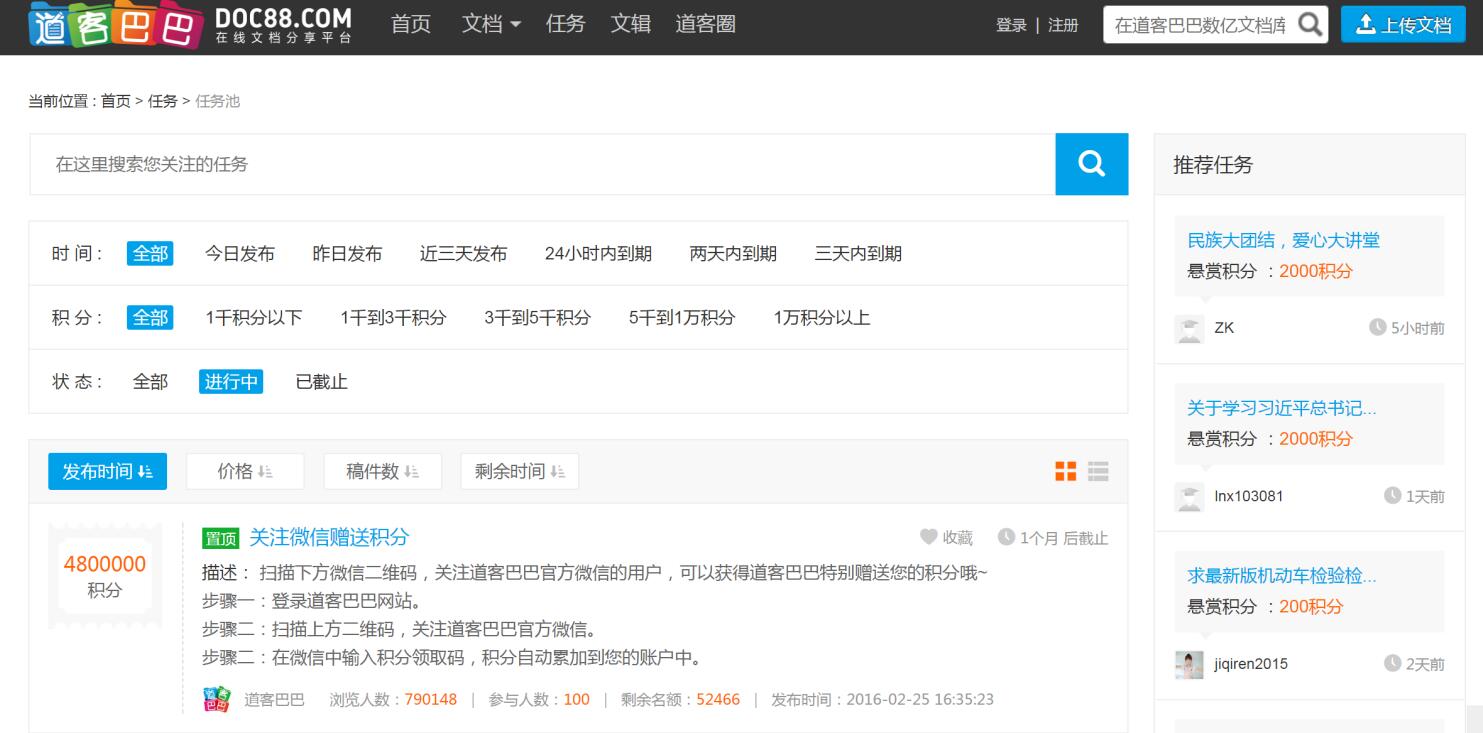This screenshot has height=733, width=1483.
Task: Sort tasks by 价格
Action: 245,471
